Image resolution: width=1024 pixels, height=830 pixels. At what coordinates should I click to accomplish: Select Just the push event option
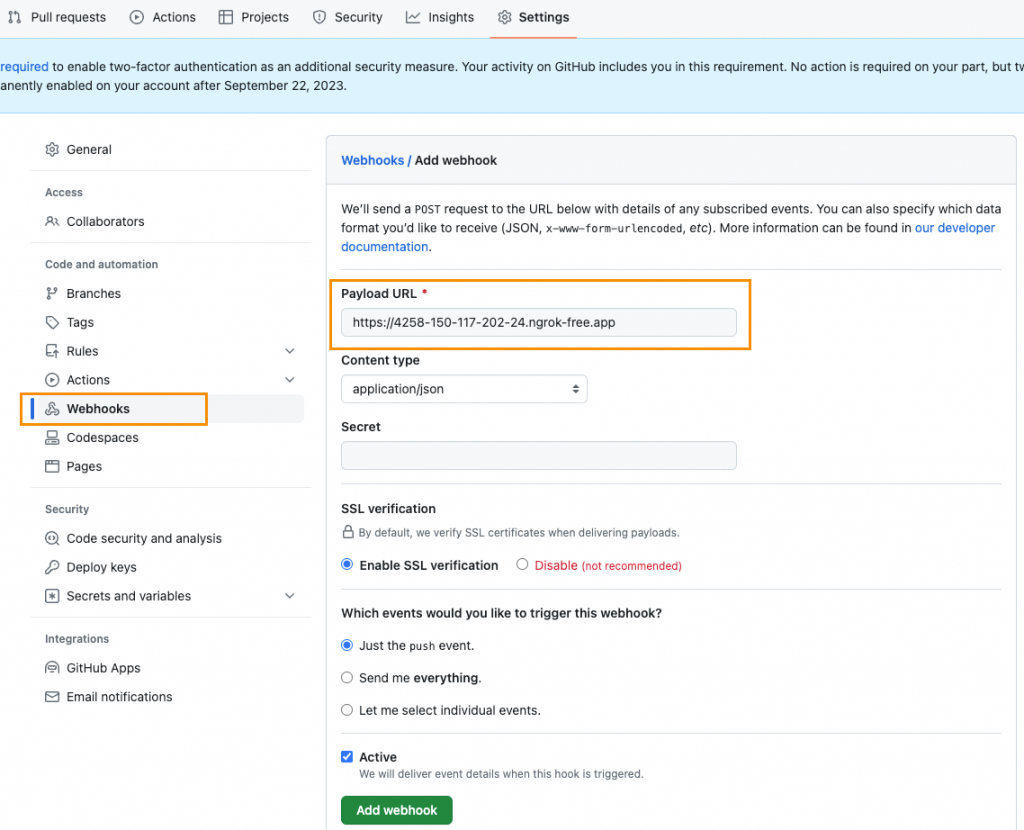click(x=347, y=645)
